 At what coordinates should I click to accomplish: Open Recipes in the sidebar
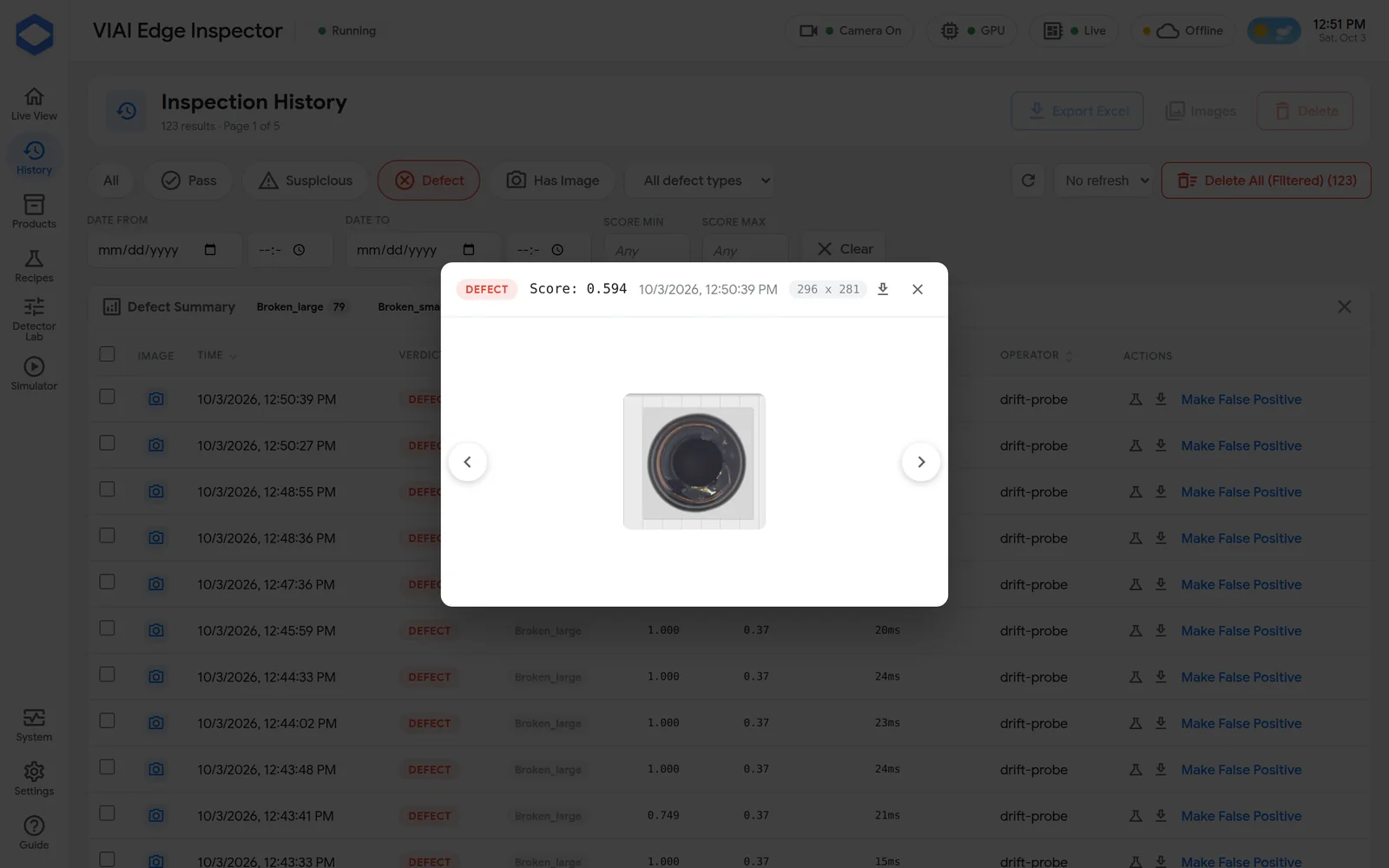34,266
